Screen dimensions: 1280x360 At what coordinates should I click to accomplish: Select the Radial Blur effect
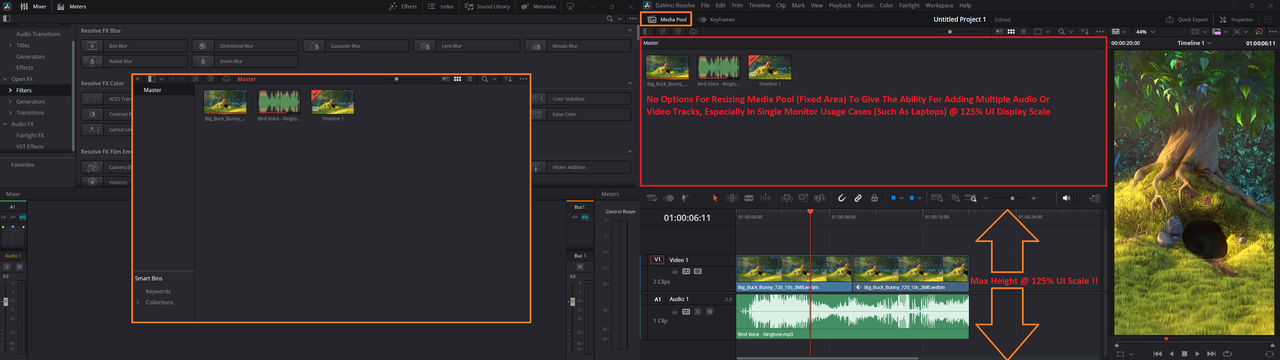133,61
